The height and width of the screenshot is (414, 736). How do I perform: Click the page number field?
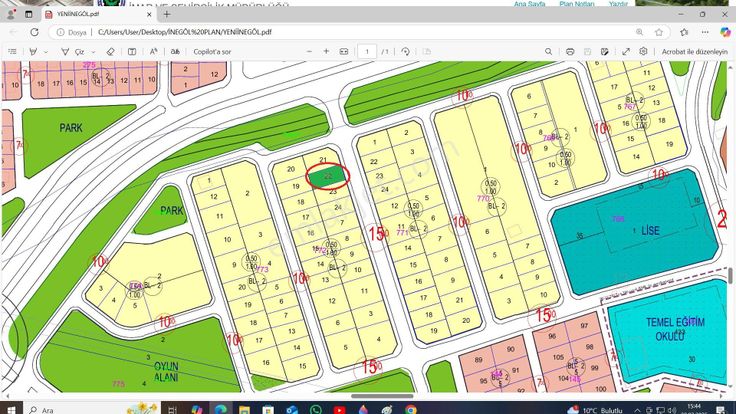(367, 52)
